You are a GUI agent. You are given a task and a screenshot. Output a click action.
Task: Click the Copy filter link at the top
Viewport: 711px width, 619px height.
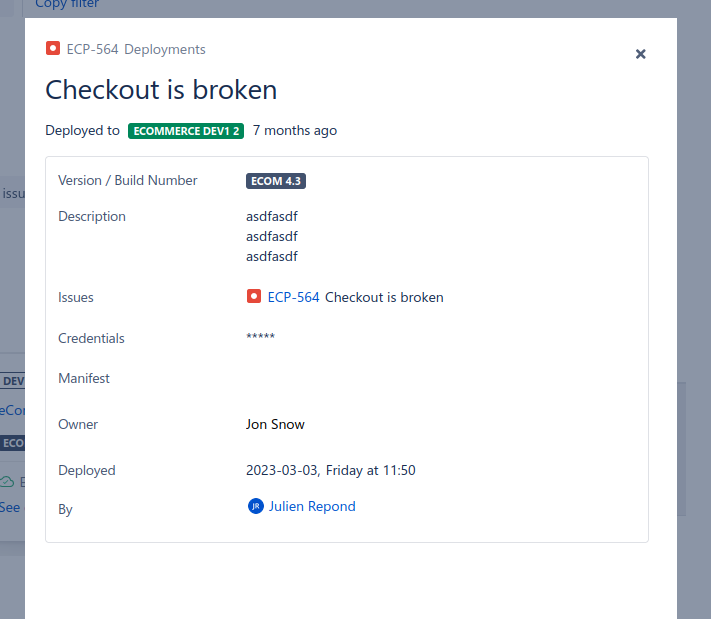coord(67,4)
